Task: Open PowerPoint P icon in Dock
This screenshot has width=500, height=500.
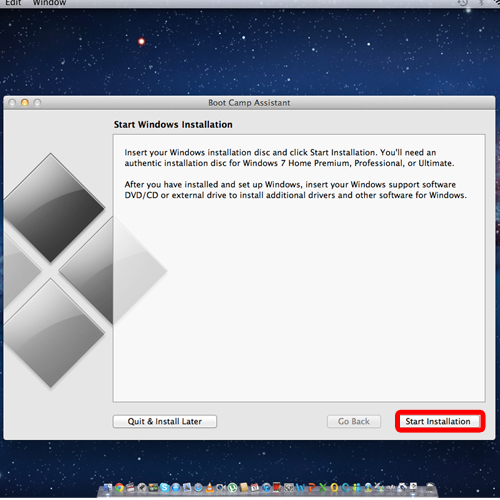Action: [312, 488]
